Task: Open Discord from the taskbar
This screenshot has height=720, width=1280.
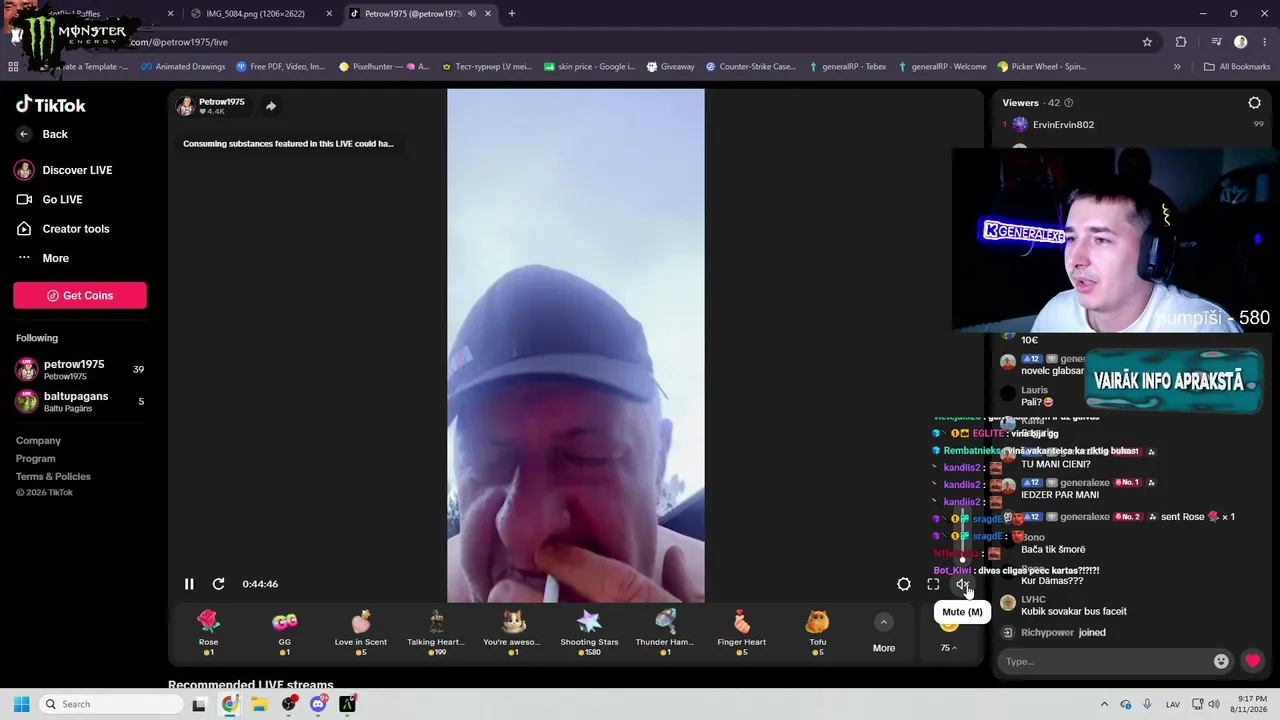Action: [318, 704]
